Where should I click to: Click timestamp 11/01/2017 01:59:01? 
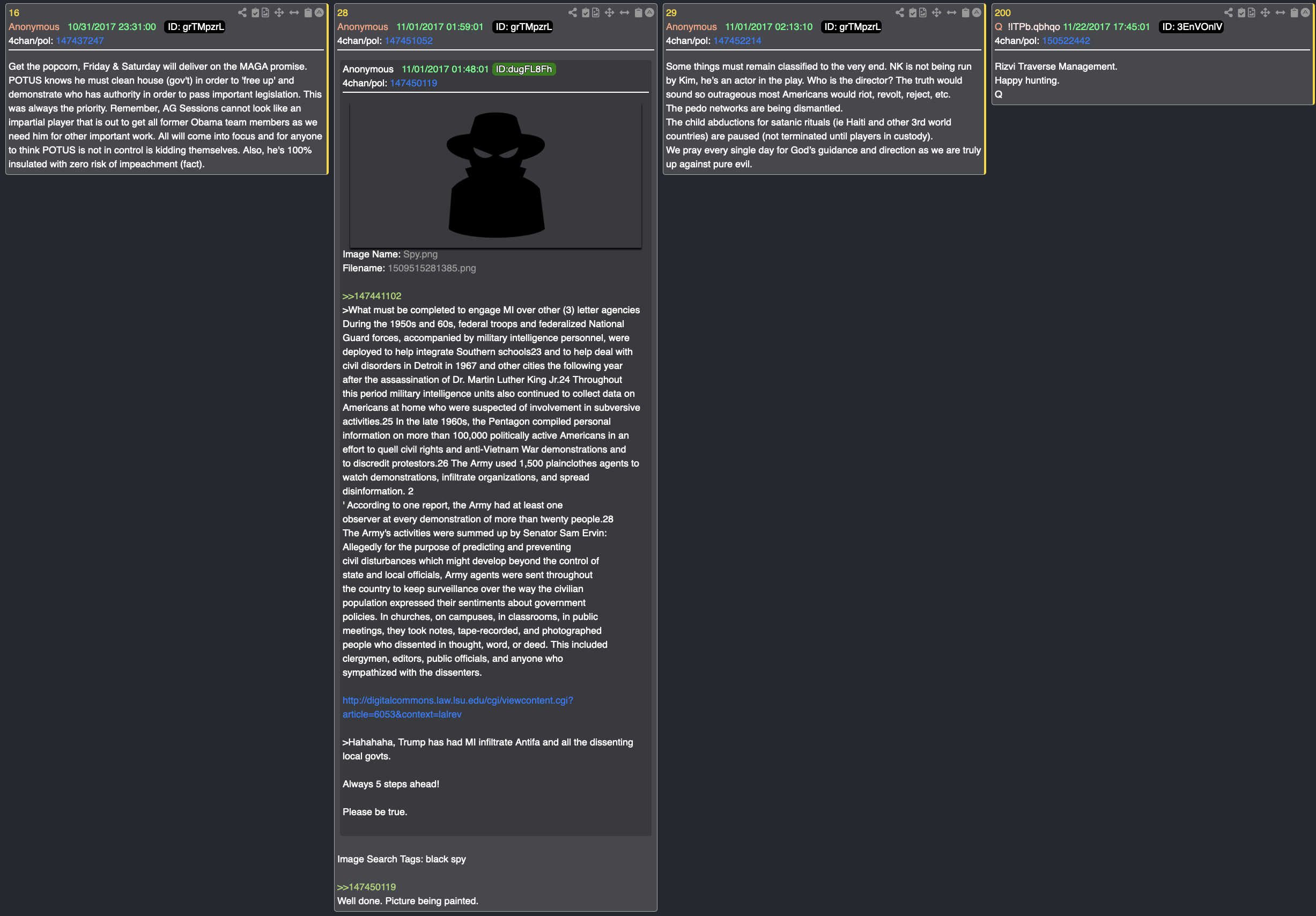point(440,27)
